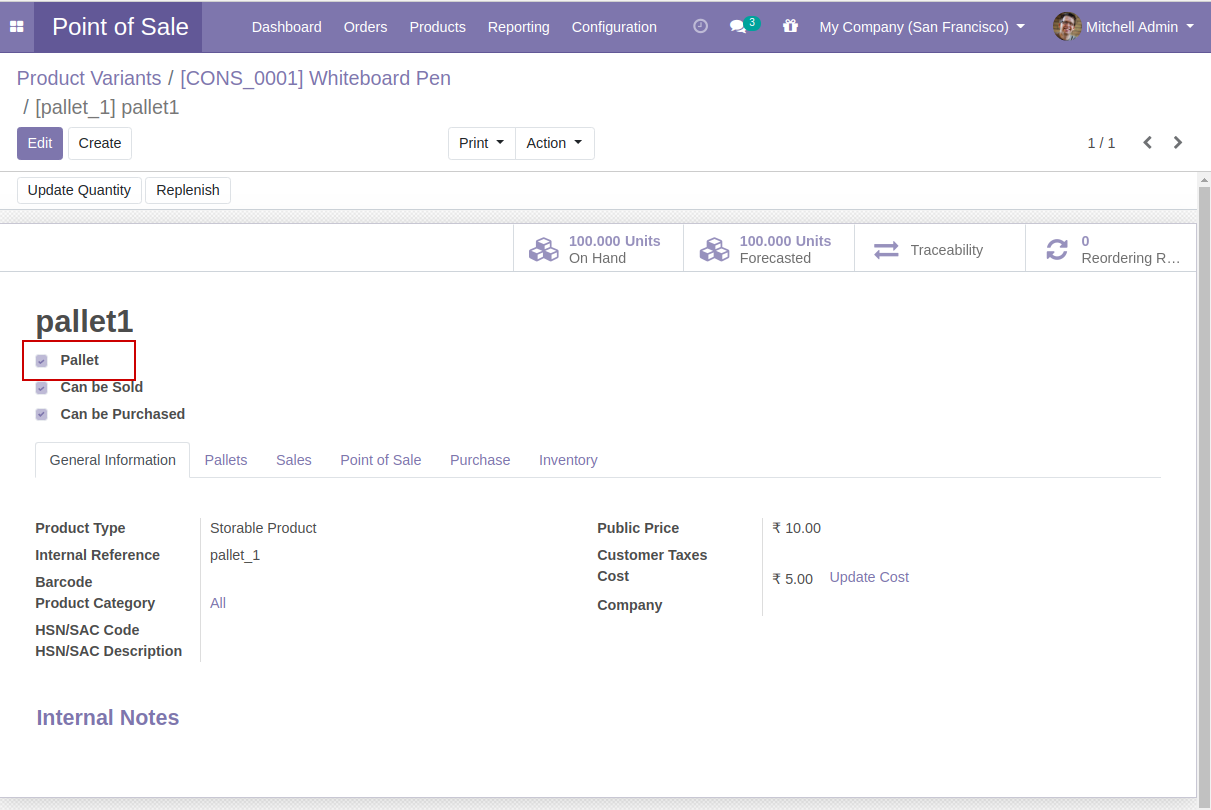
Task: Open the Configuration menu
Action: (614, 27)
